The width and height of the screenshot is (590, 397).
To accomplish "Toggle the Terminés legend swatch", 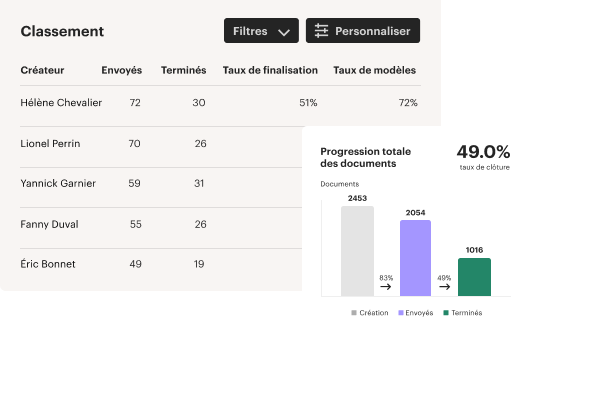I will click(446, 313).
